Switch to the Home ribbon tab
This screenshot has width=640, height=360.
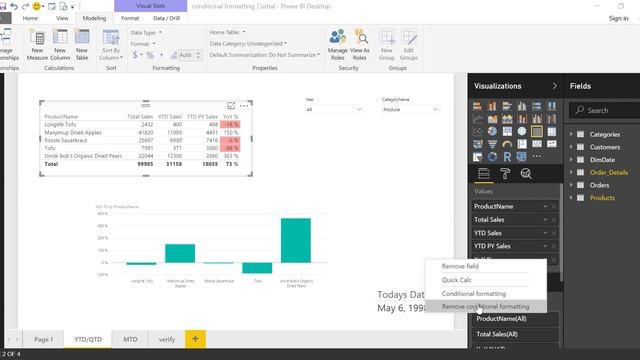(30, 18)
